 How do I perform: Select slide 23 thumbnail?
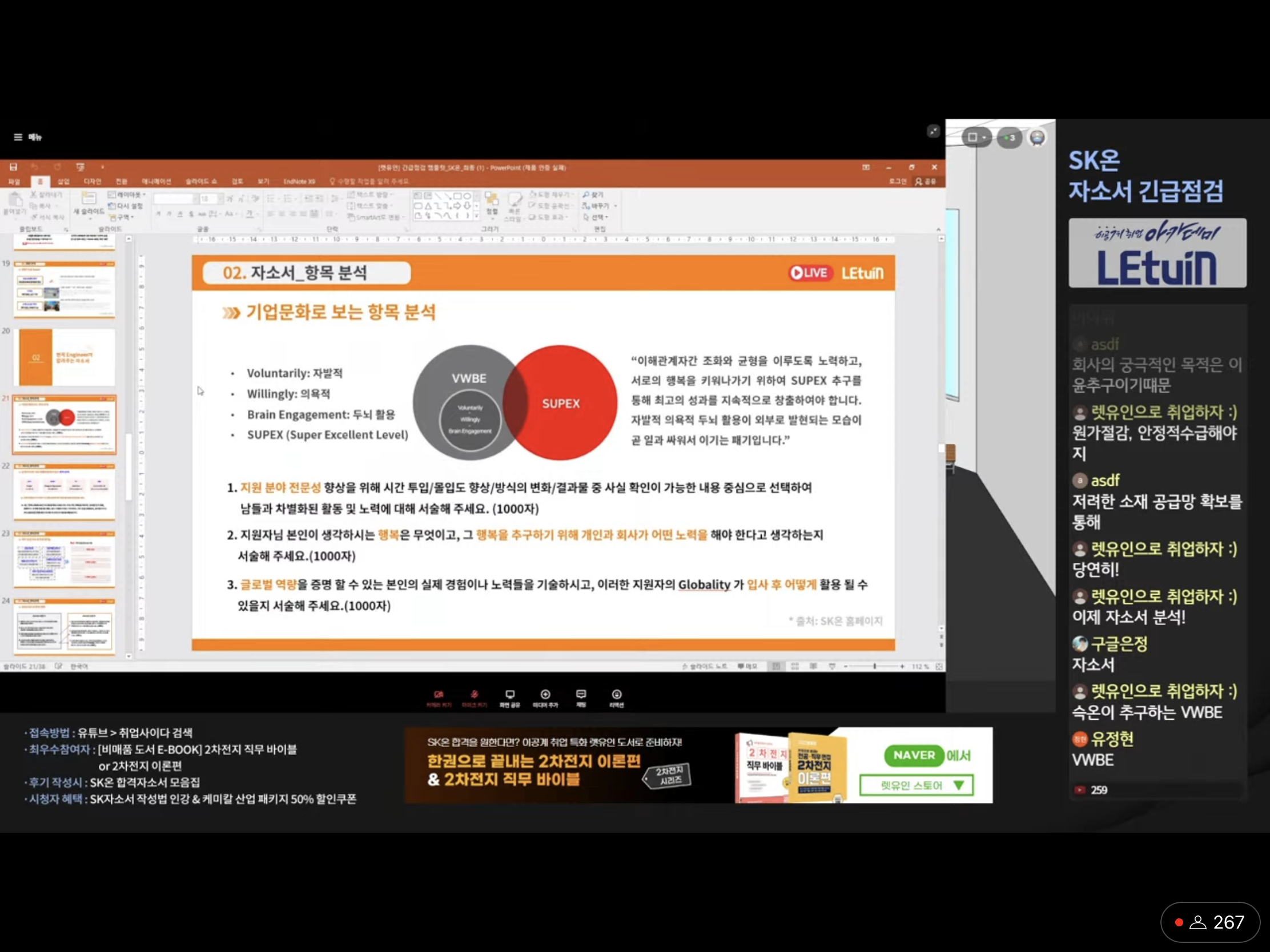point(65,559)
